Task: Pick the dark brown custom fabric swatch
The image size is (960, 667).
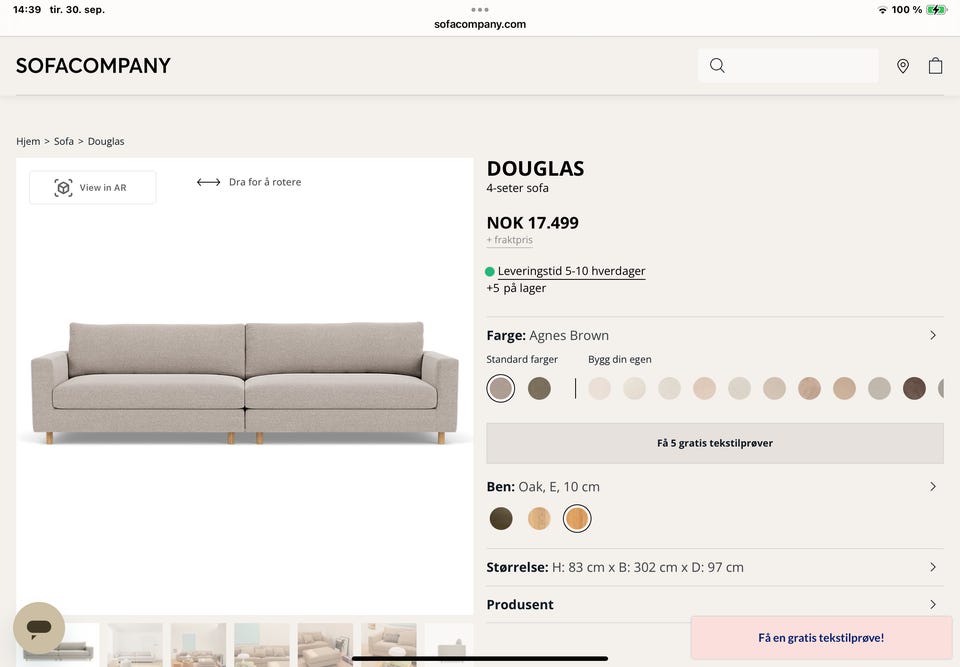Action: click(x=914, y=388)
